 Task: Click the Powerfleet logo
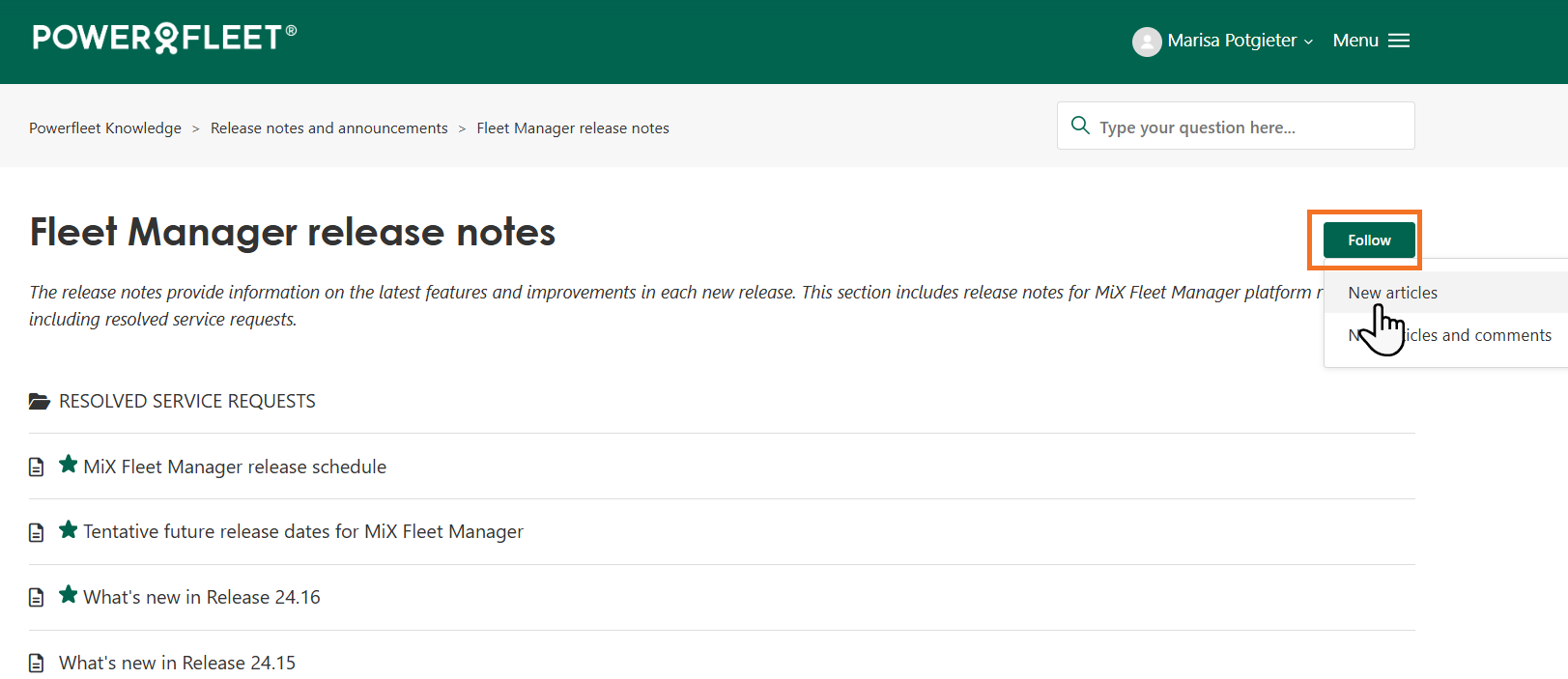pos(164,38)
